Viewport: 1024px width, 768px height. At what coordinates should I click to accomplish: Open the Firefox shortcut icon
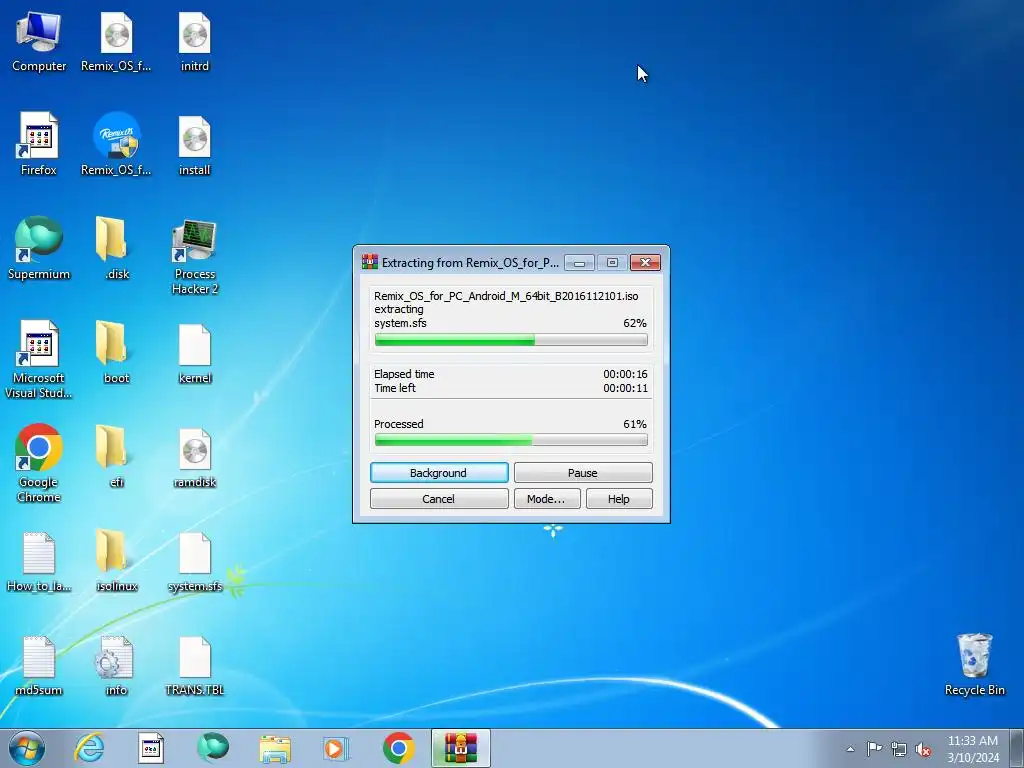pyautogui.click(x=39, y=145)
